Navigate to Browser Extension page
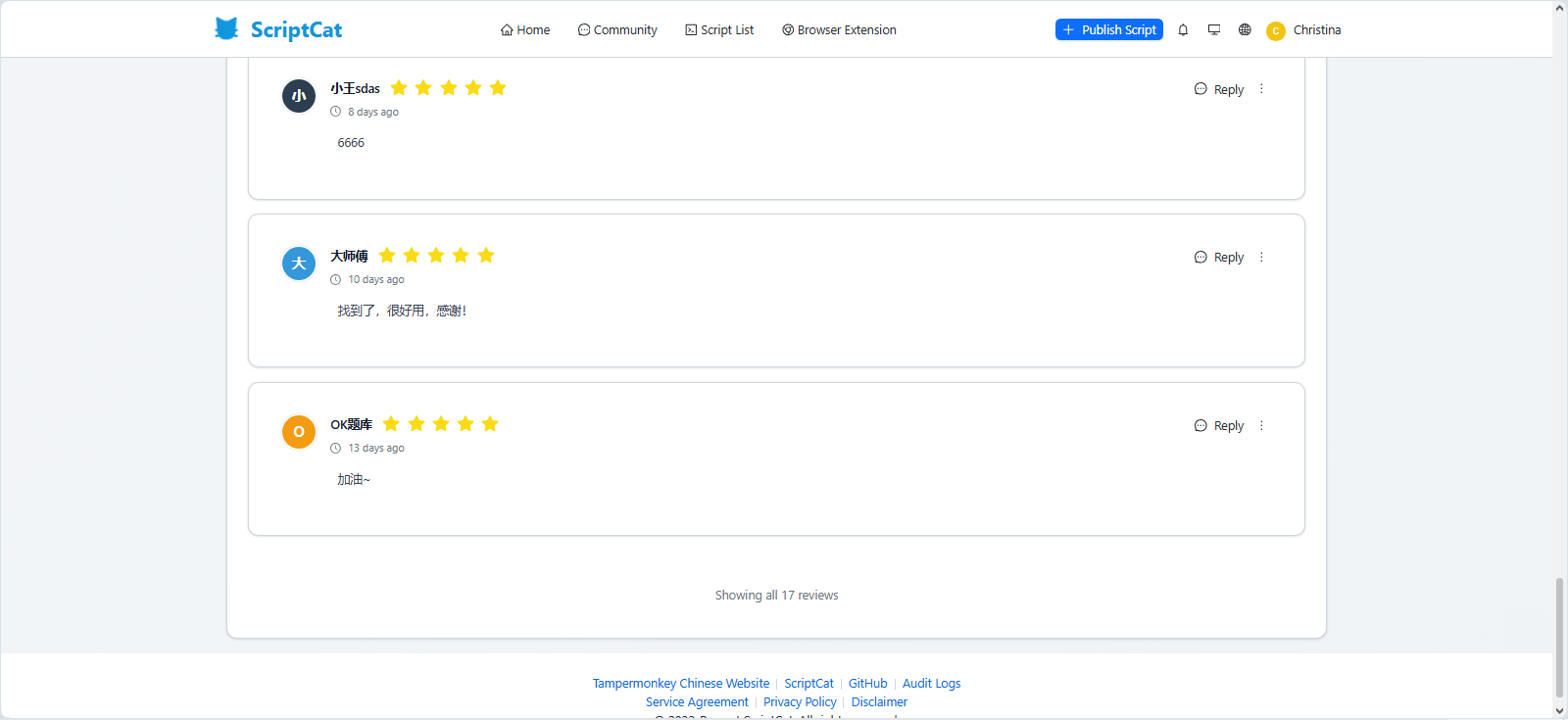Screen dimensions: 1568x720 coord(839,30)
